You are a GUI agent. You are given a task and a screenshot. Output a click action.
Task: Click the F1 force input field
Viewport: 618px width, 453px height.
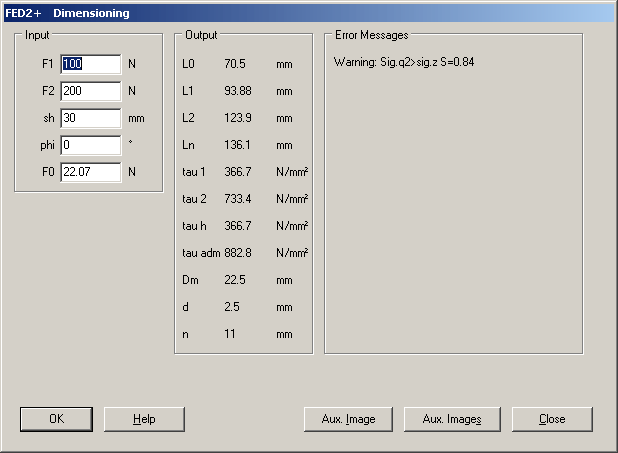pyautogui.click(x=90, y=64)
